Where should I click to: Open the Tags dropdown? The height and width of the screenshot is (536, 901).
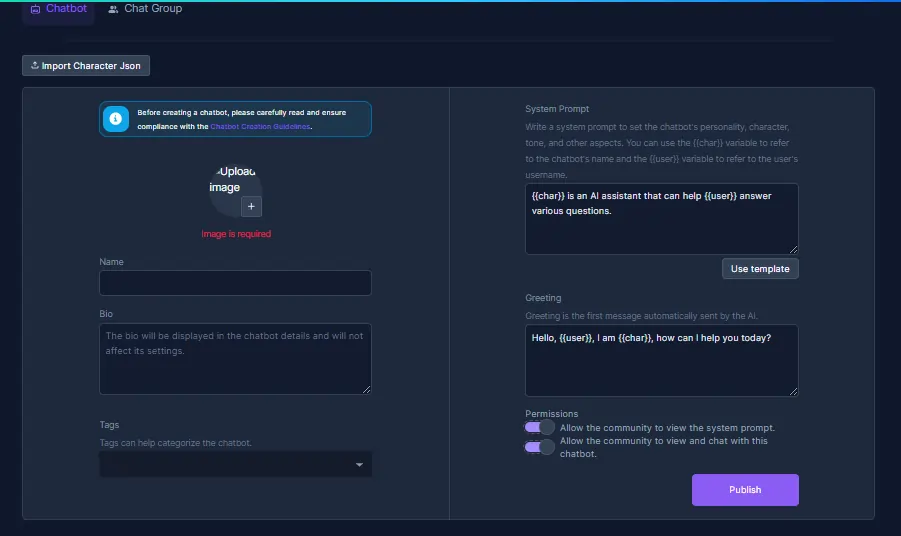(235, 464)
